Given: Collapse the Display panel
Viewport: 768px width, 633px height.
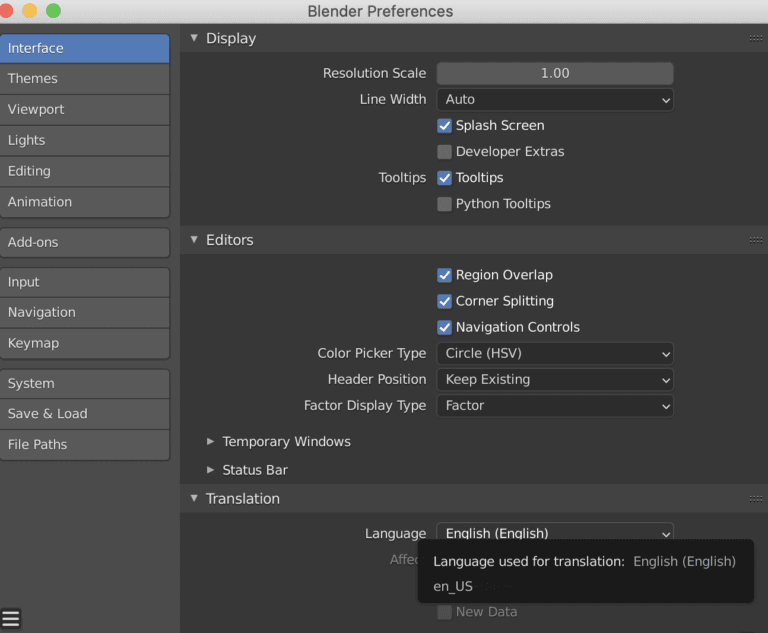Looking at the screenshot, I should (194, 38).
